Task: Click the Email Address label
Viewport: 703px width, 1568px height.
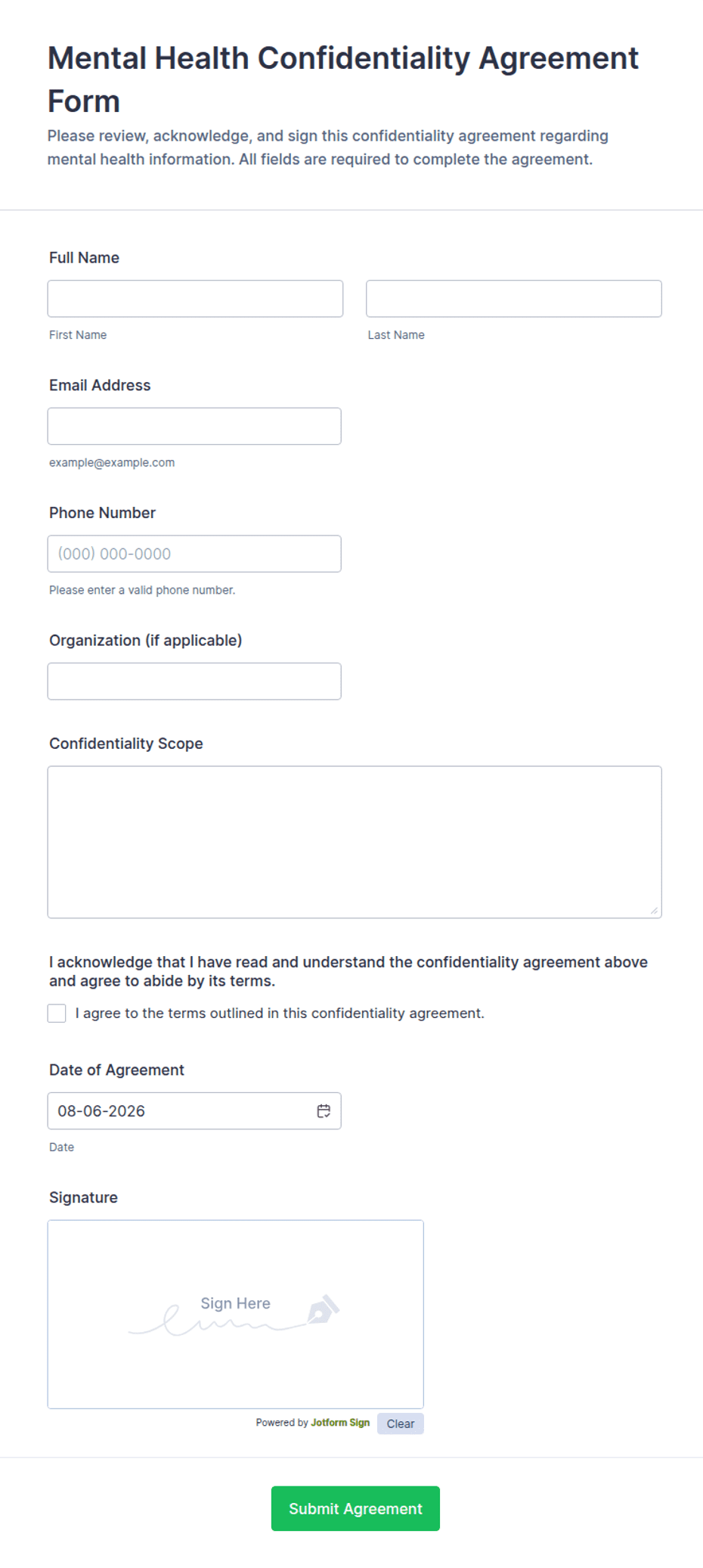Action: [100, 385]
